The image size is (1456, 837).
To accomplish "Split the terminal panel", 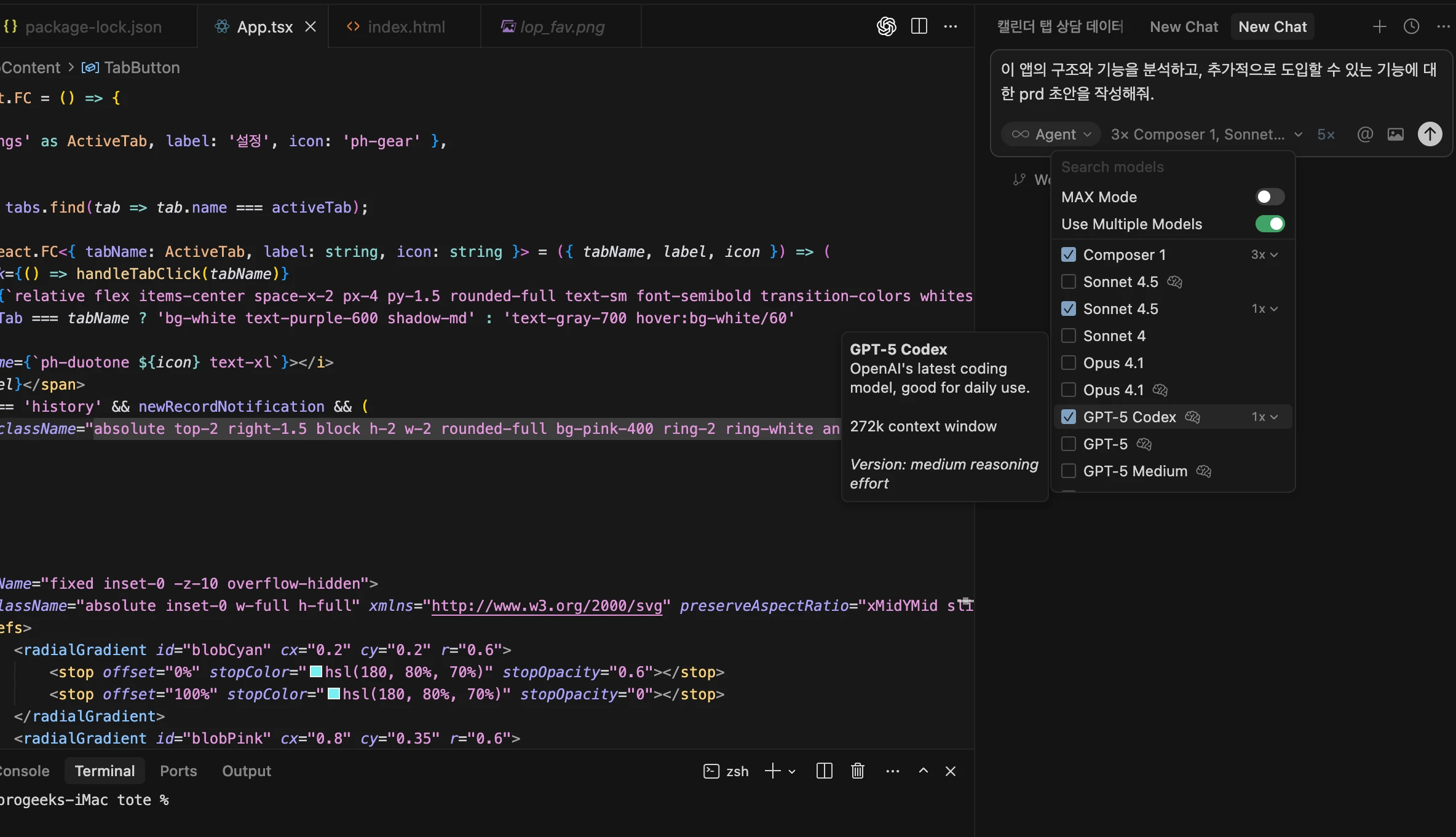I will click(x=824, y=771).
